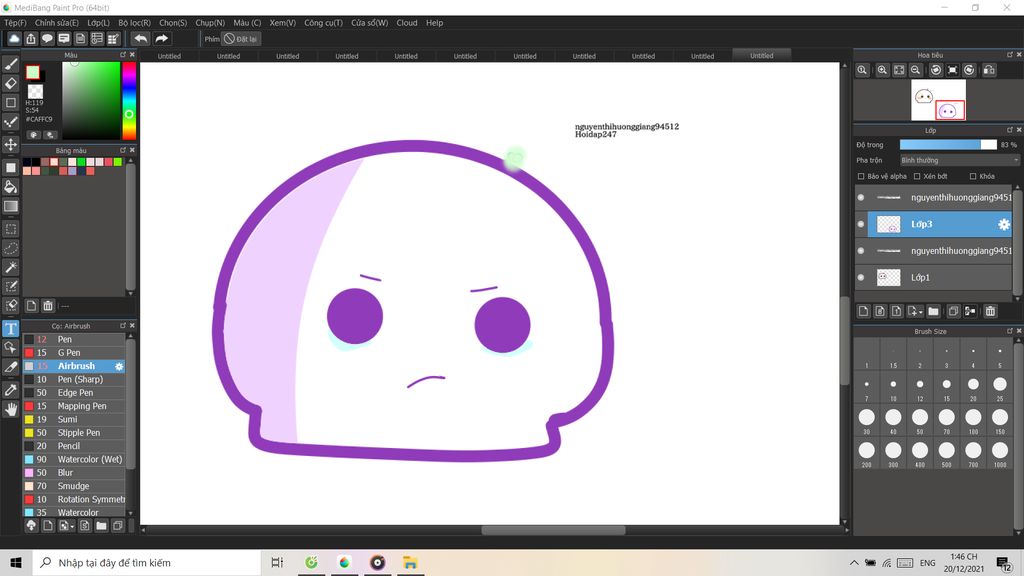
Task: Enable the Xén bớt checkbox
Action: point(917,176)
